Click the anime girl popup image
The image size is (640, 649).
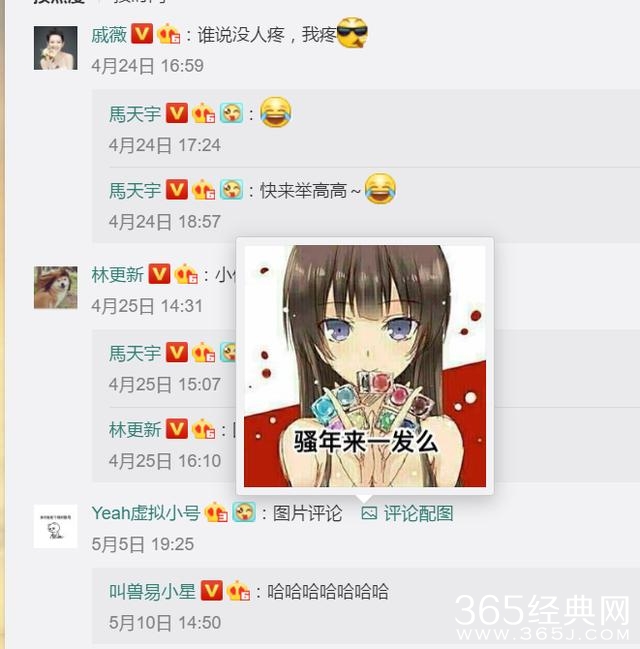(365, 366)
